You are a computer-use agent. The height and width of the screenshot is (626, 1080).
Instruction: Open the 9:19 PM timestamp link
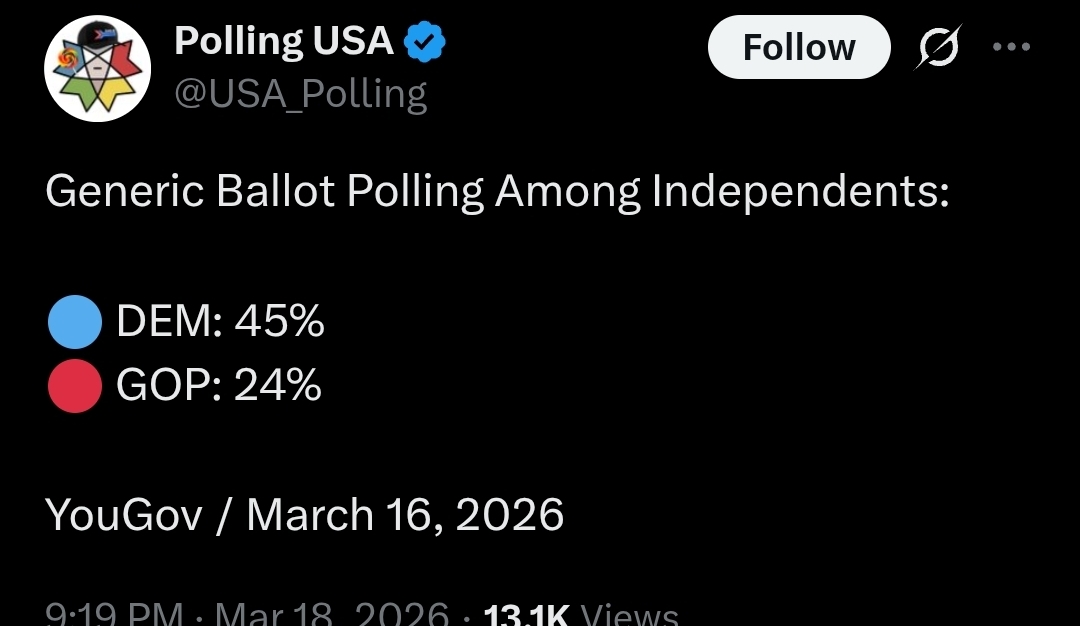click(x=114, y=613)
